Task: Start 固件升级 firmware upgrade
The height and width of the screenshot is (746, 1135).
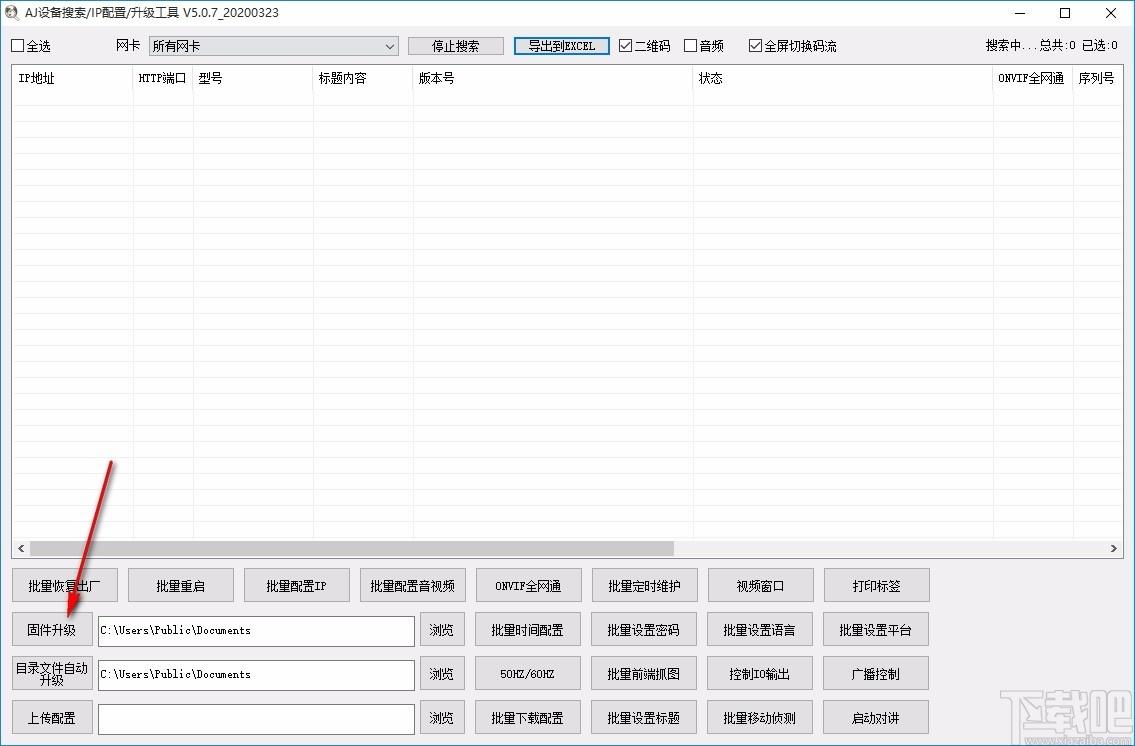Action: pos(52,630)
